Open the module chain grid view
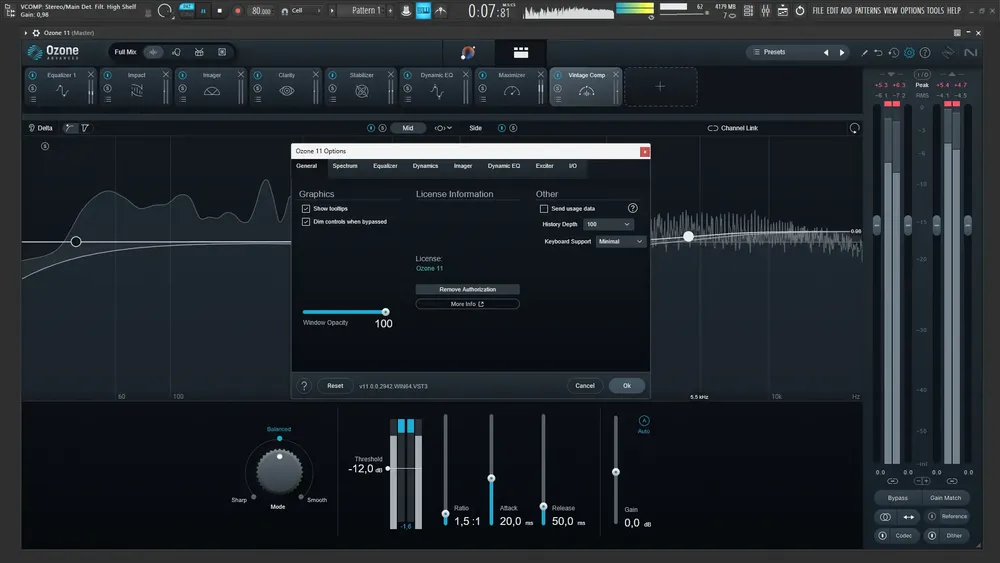 click(521, 52)
